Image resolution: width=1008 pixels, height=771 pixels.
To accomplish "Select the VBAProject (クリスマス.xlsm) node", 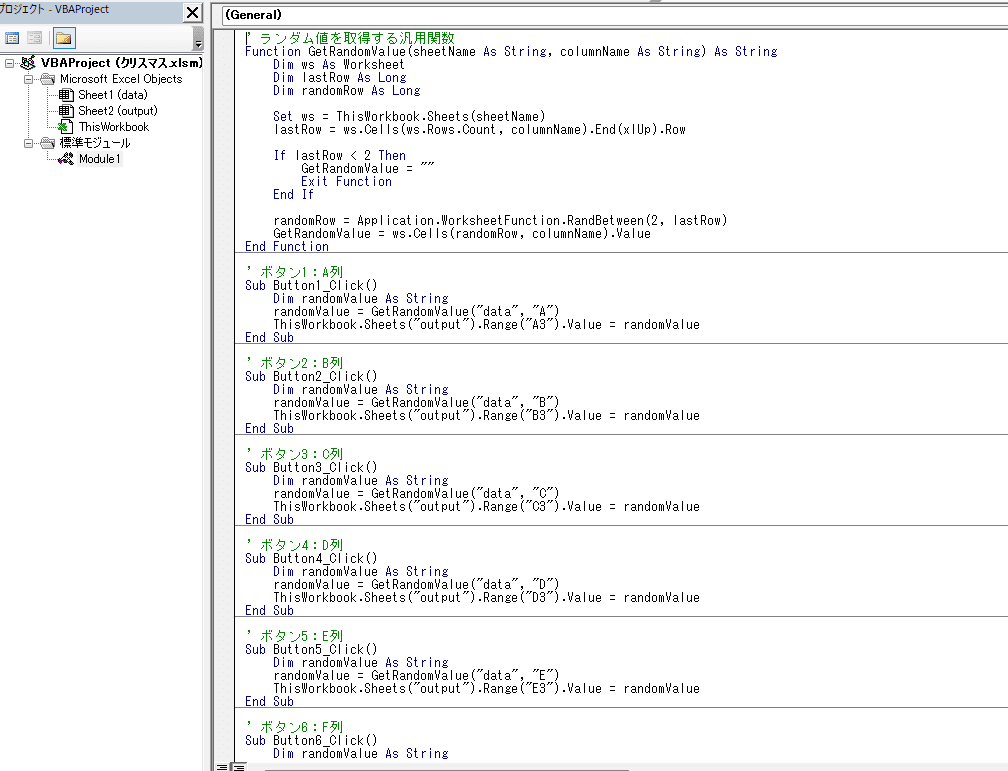I will pyautogui.click(x=122, y=63).
